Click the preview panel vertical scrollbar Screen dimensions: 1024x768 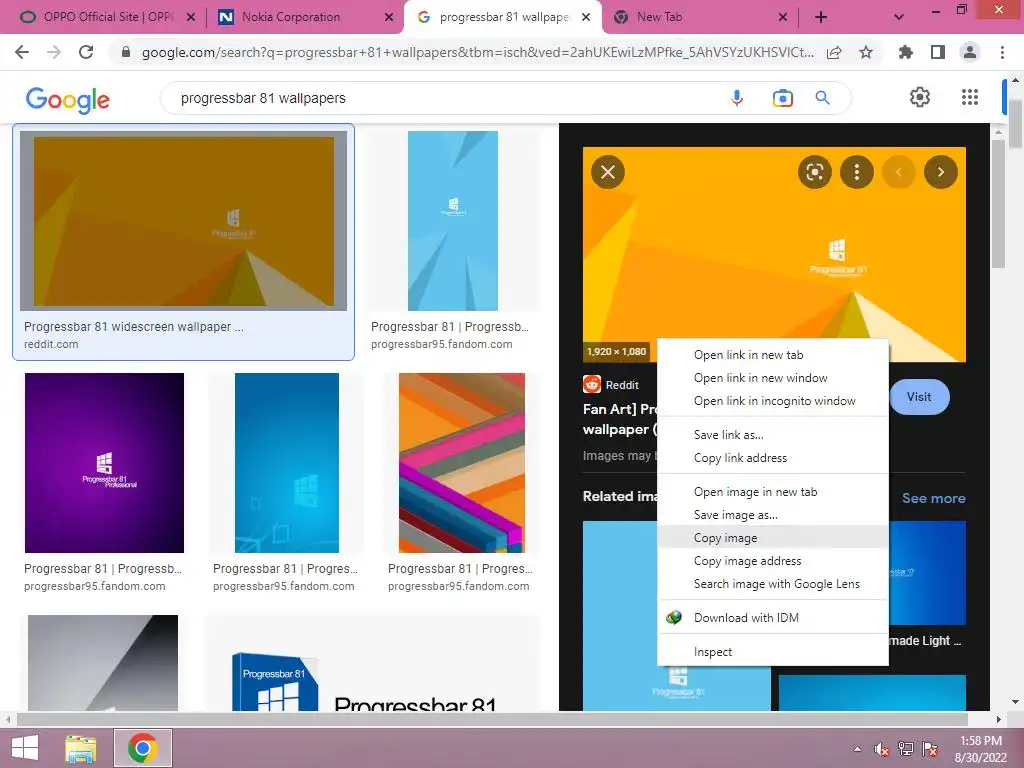(x=998, y=202)
